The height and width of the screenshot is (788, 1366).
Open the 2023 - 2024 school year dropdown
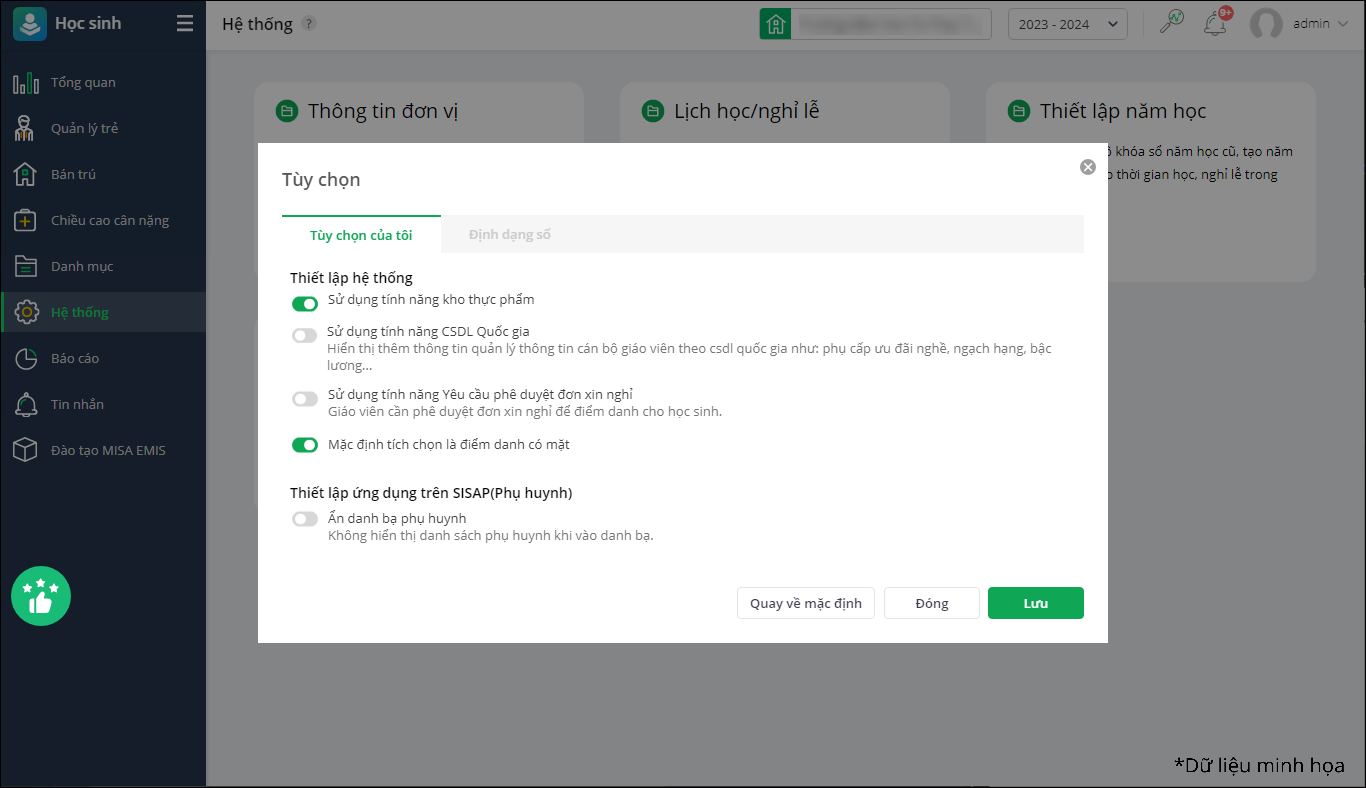(1067, 24)
